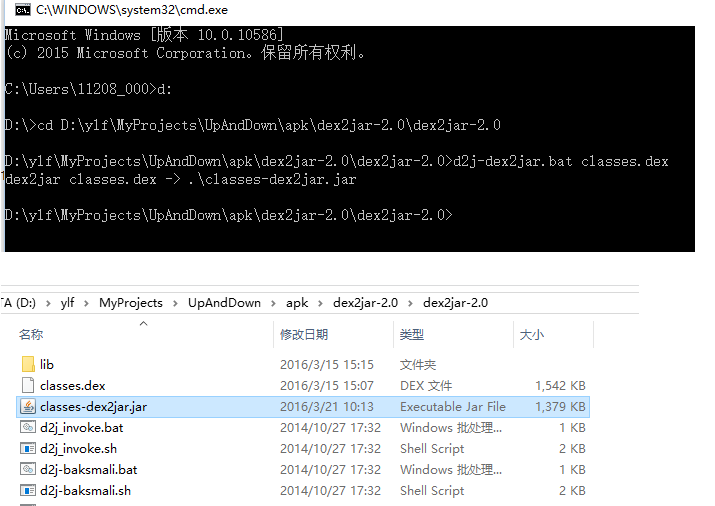
Task: Select d2j_invoke.sh file name
Action: coord(78,449)
